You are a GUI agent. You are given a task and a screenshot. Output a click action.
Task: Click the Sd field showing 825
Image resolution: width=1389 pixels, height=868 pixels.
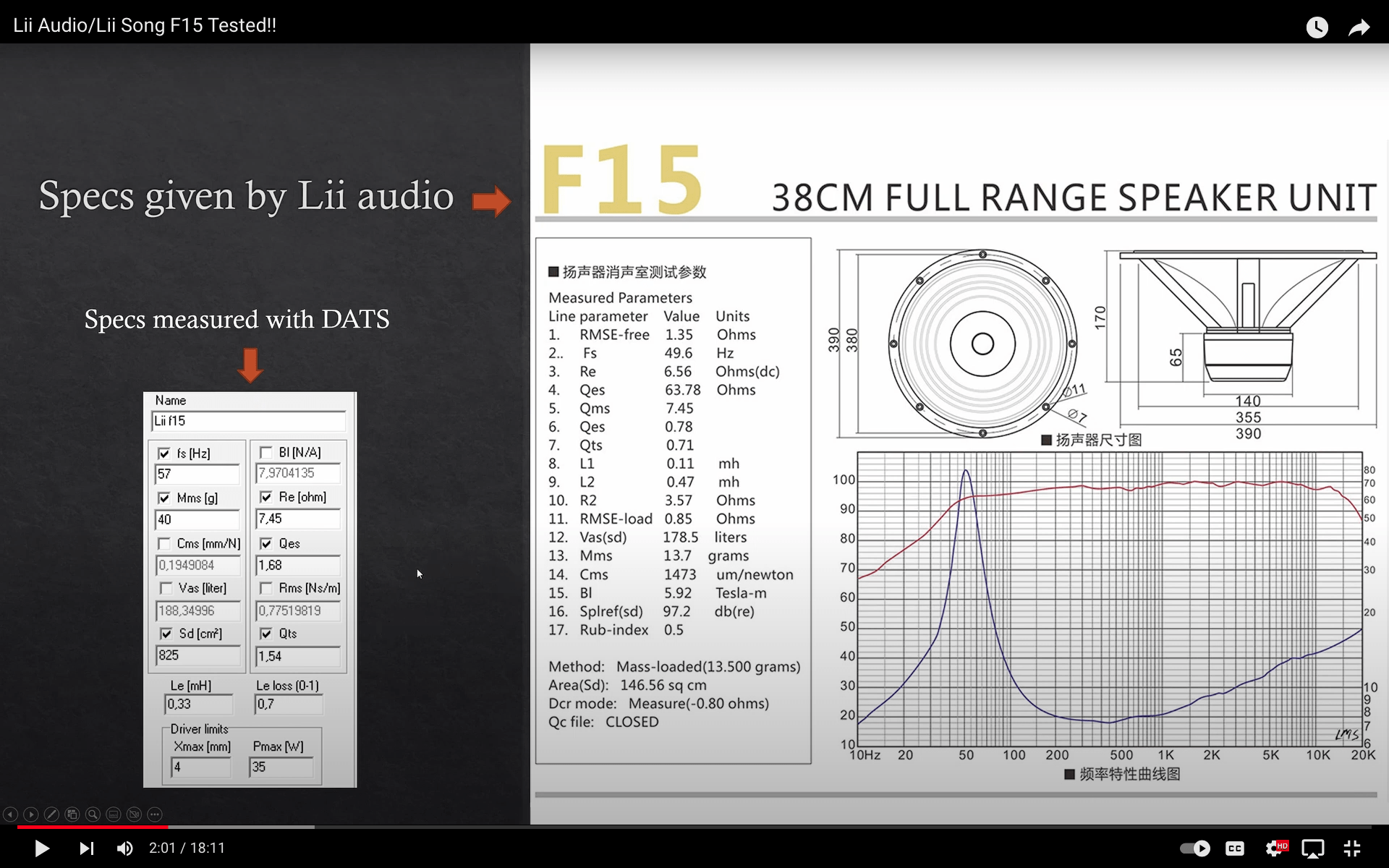point(198,655)
